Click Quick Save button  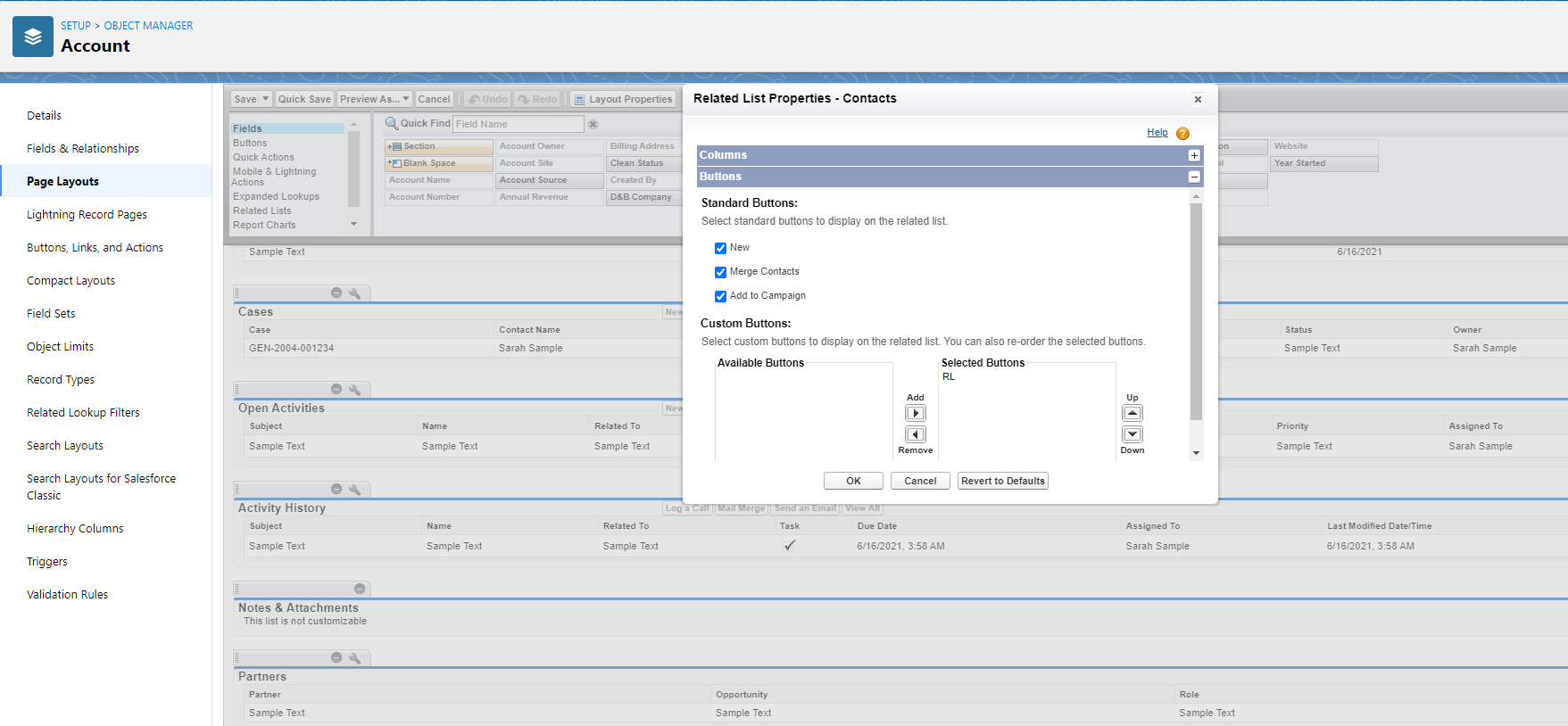pos(304,99)
